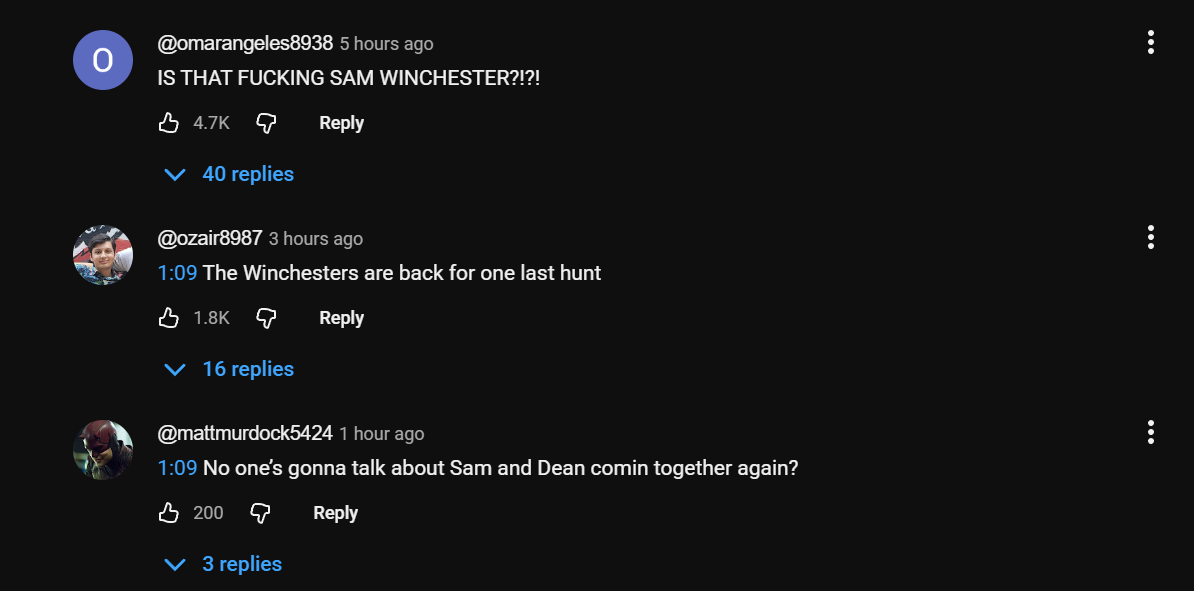Open the @omarangeles8938 channel username link
The image size is (1194, 591).
[245, 43]
